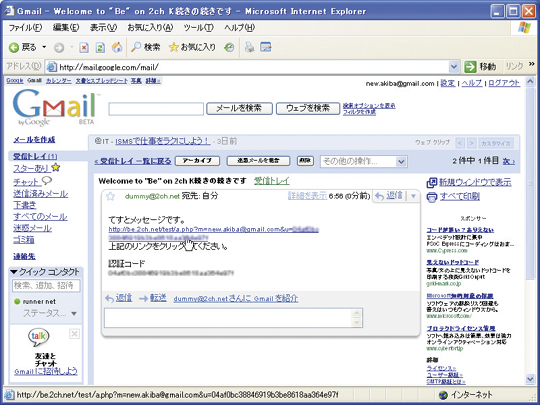
Task: Open the 編集 menu
Action: [x=66, y=28]
